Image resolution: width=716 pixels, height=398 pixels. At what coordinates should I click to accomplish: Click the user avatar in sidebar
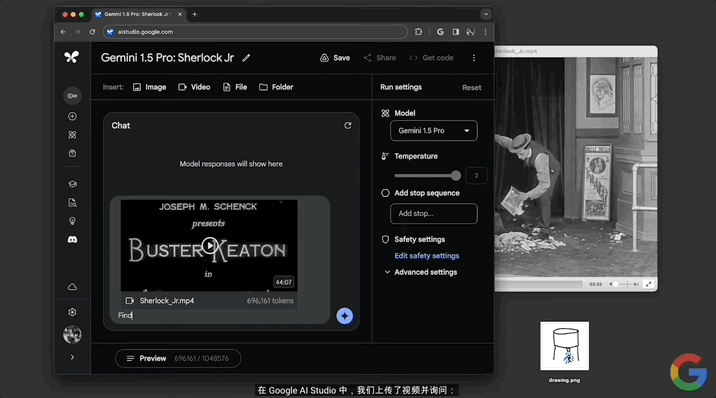pyautogui.click(x=72, y=335)
